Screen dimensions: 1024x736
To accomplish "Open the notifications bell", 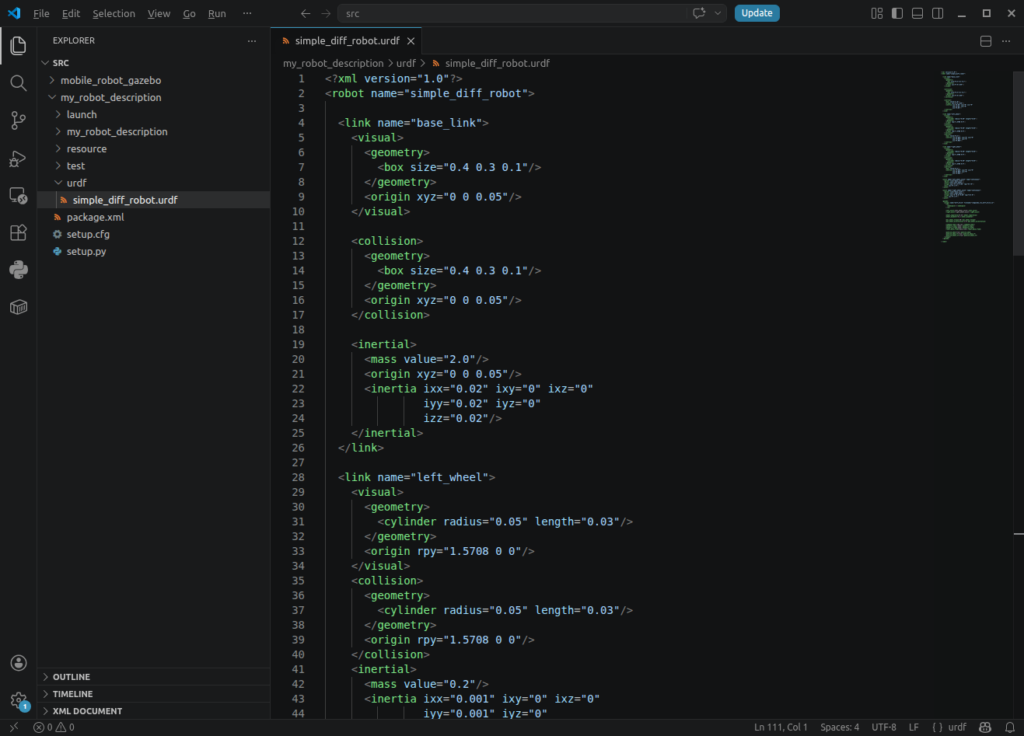I will (x=1010, y=727).
